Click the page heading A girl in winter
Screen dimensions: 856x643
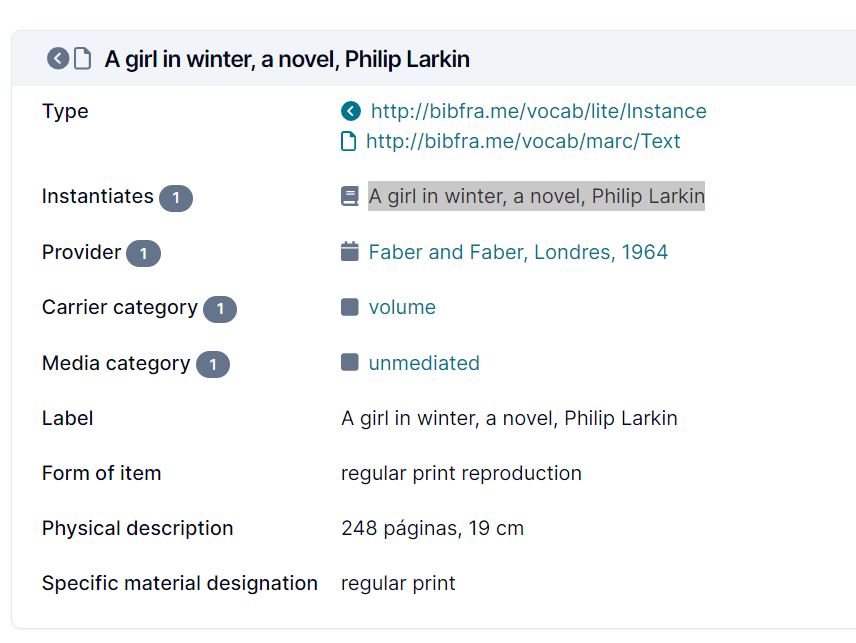(x=287, y=59)
